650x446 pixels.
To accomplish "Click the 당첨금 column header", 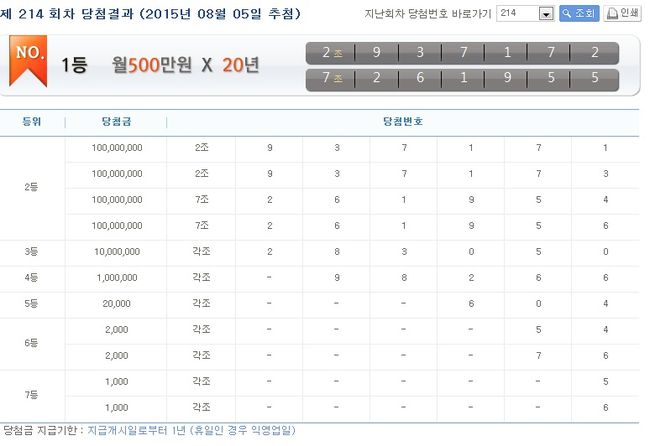I will [x=115, y=121].
